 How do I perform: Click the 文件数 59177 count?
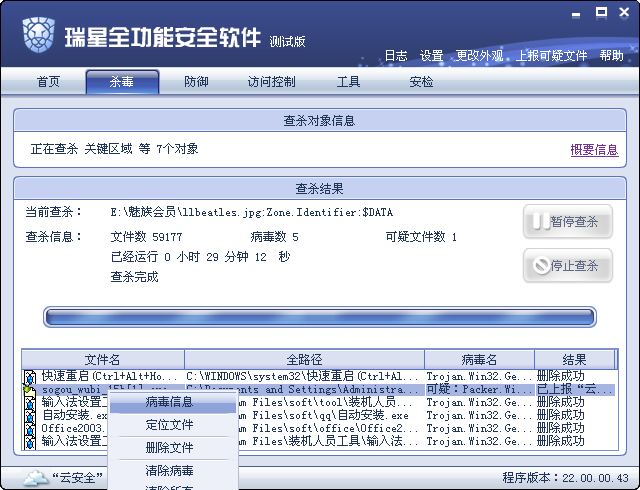tap(147, 237)
